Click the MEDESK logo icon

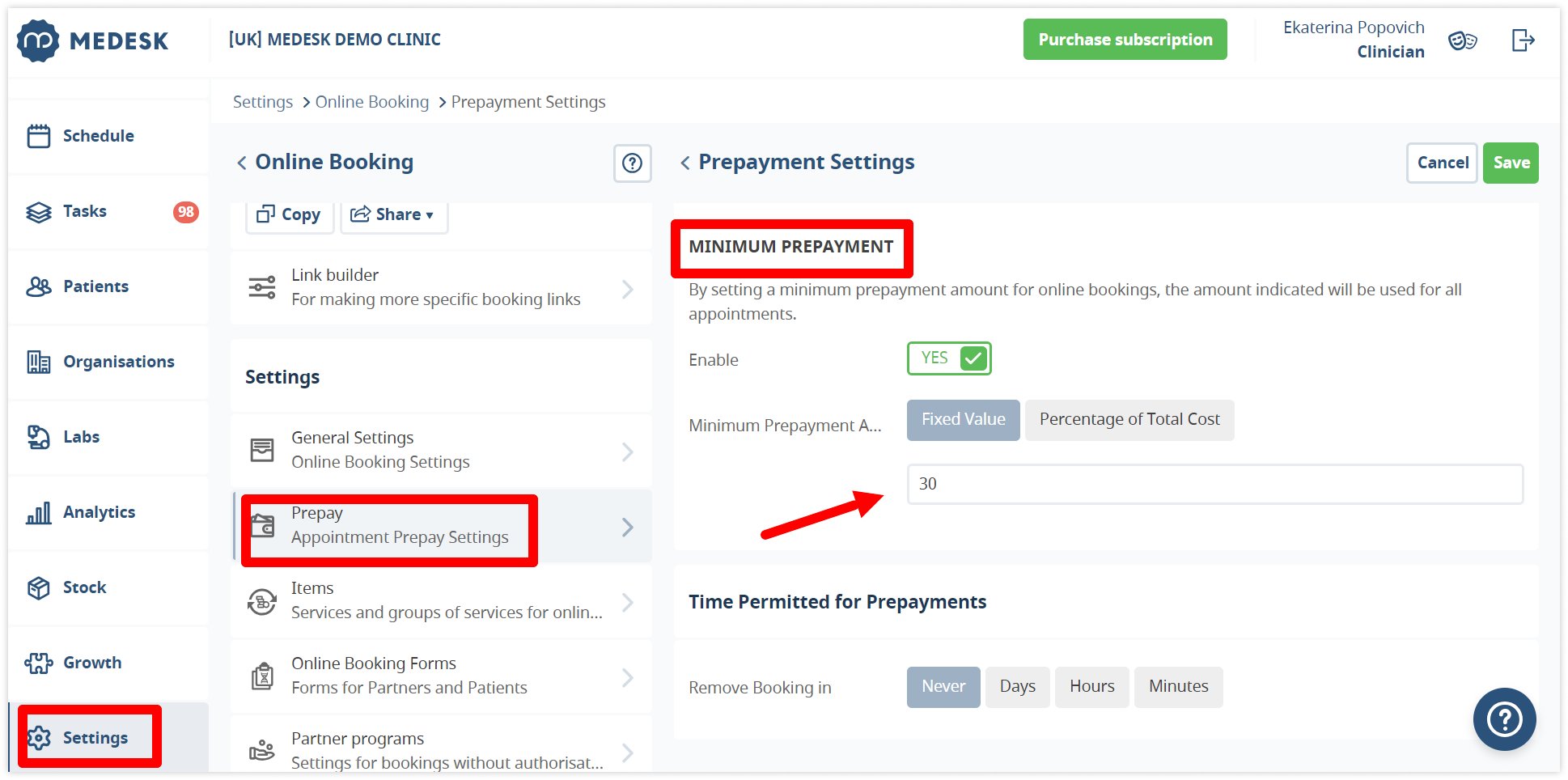pyautogui.click(x=38, y=40)
